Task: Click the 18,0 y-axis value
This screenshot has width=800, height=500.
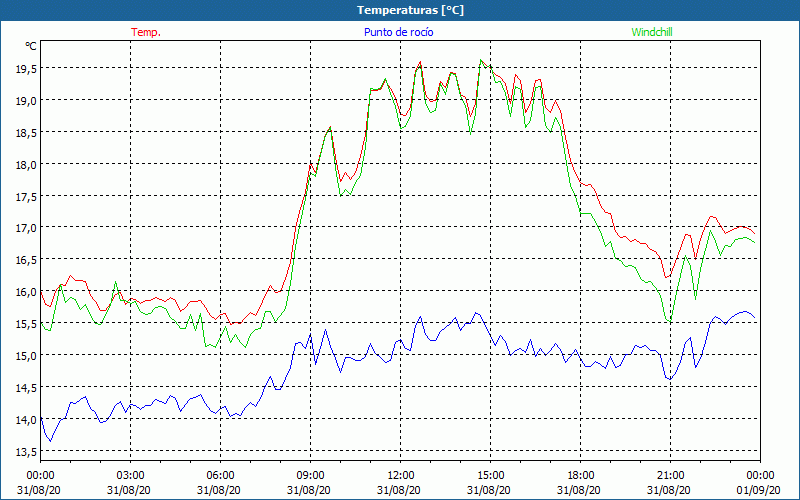Action: (x=26, y=165)
